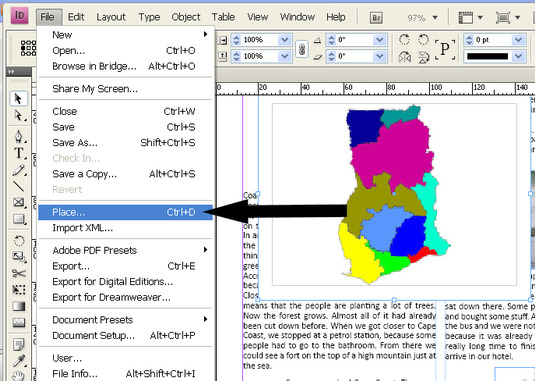Image resolution: width=535 pixels, height=381 pixels.
Task: Select the Gradient Feather tool
Action: tap(18, 322)
